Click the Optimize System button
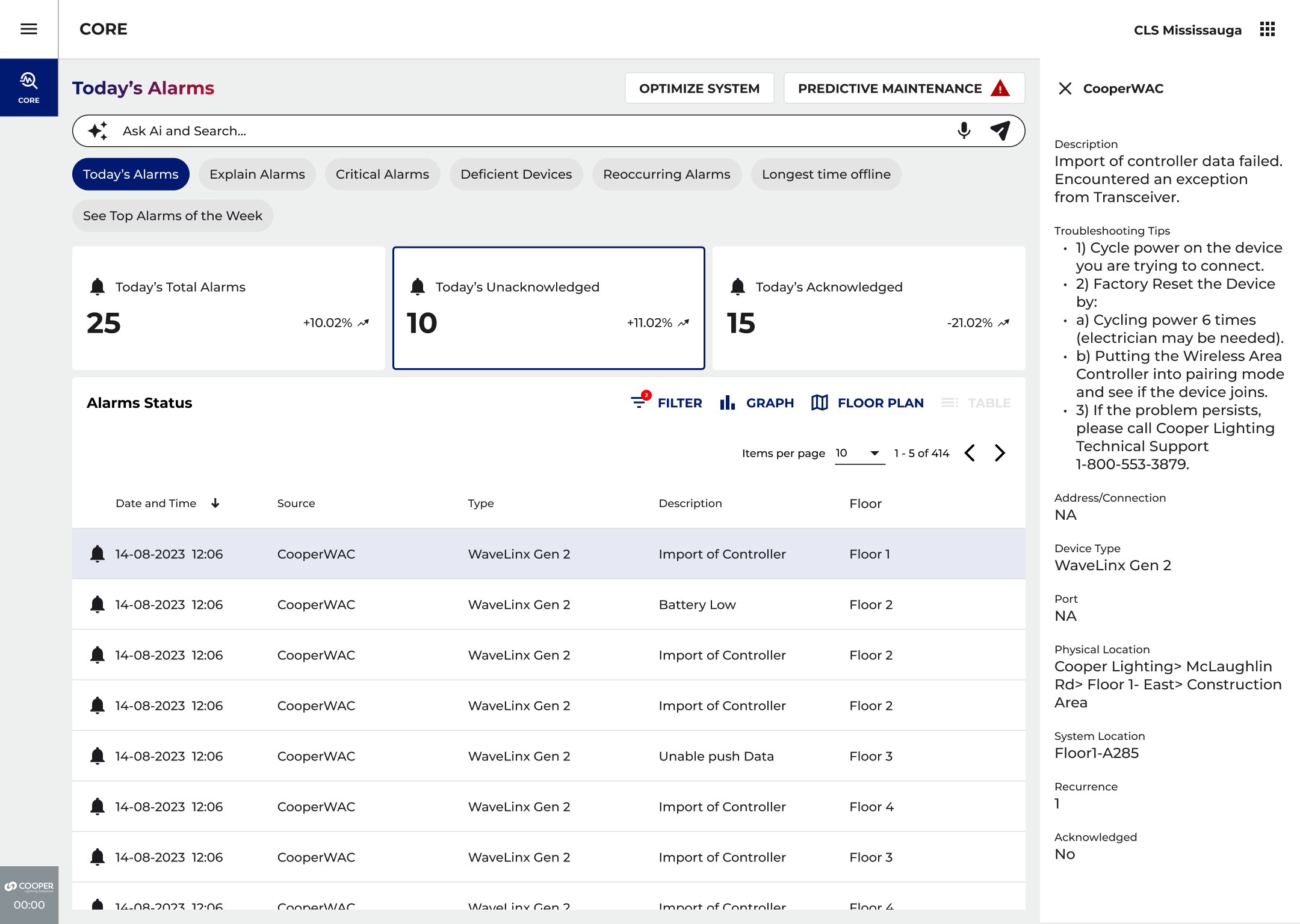Image resolution: width=1300 pixels, height=924 pixels. pyautogui.click(x=699, y=88)
